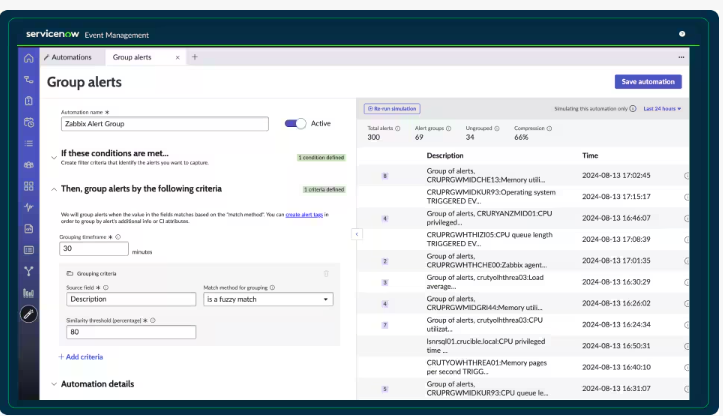Open the create alert tags link
The image size is (723, 416).
tap(305, 215)
